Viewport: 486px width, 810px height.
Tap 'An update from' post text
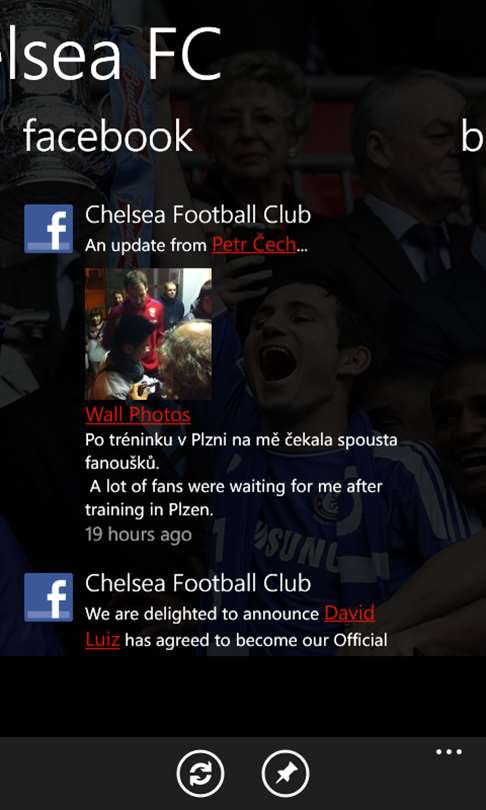point(146,245)
